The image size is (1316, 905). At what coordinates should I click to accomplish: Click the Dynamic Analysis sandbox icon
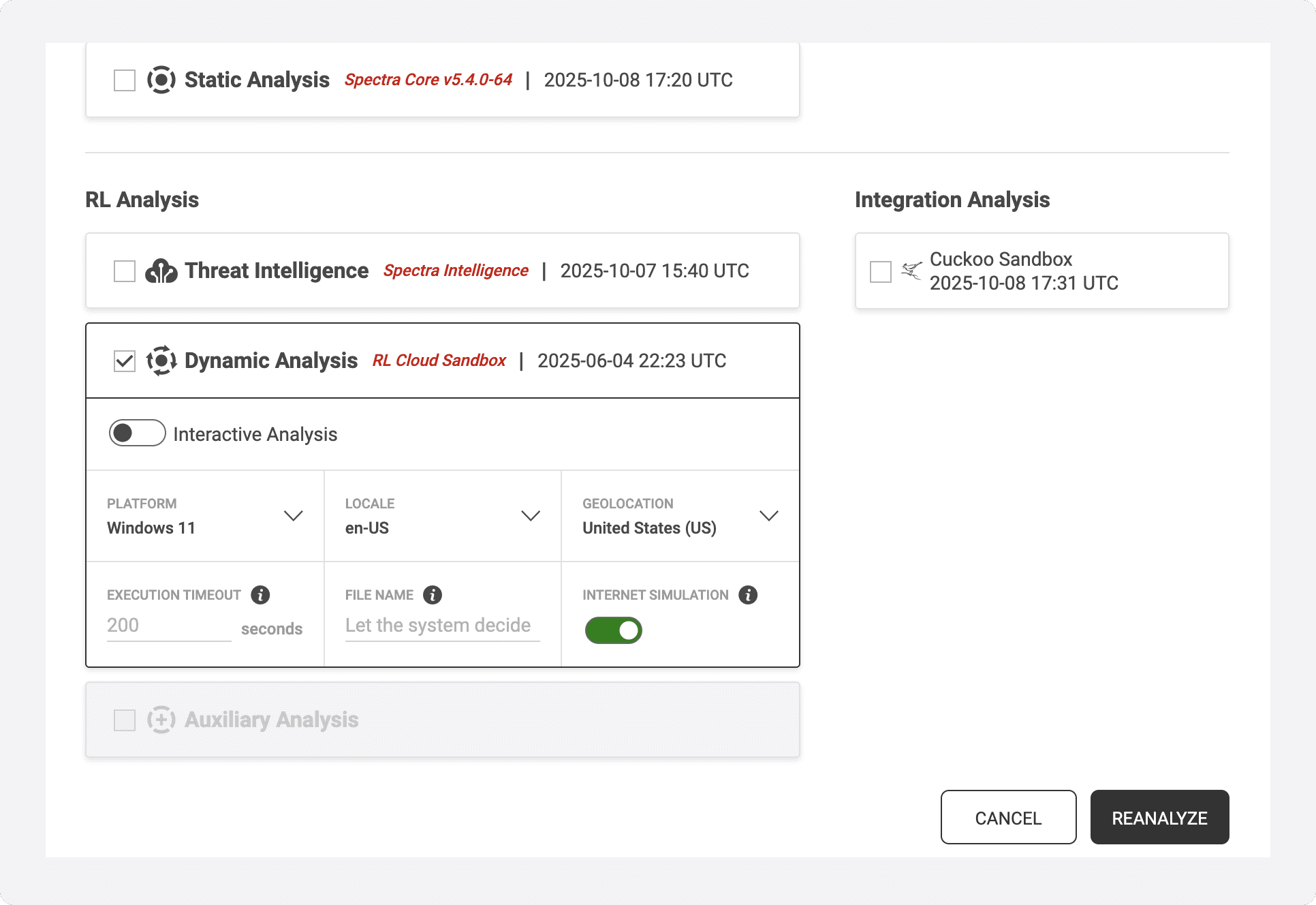161,361
